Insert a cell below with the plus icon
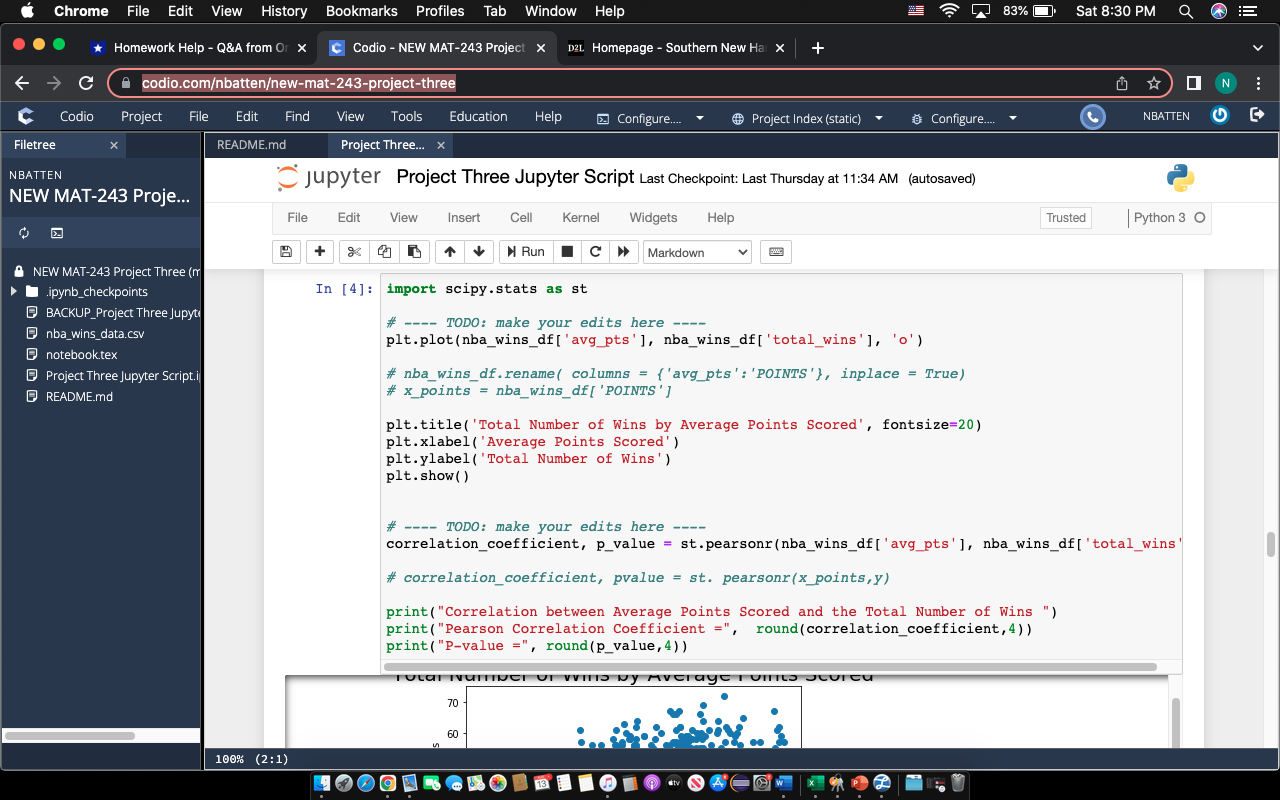This screenshot has width=1280, height=800. [319, 252]
